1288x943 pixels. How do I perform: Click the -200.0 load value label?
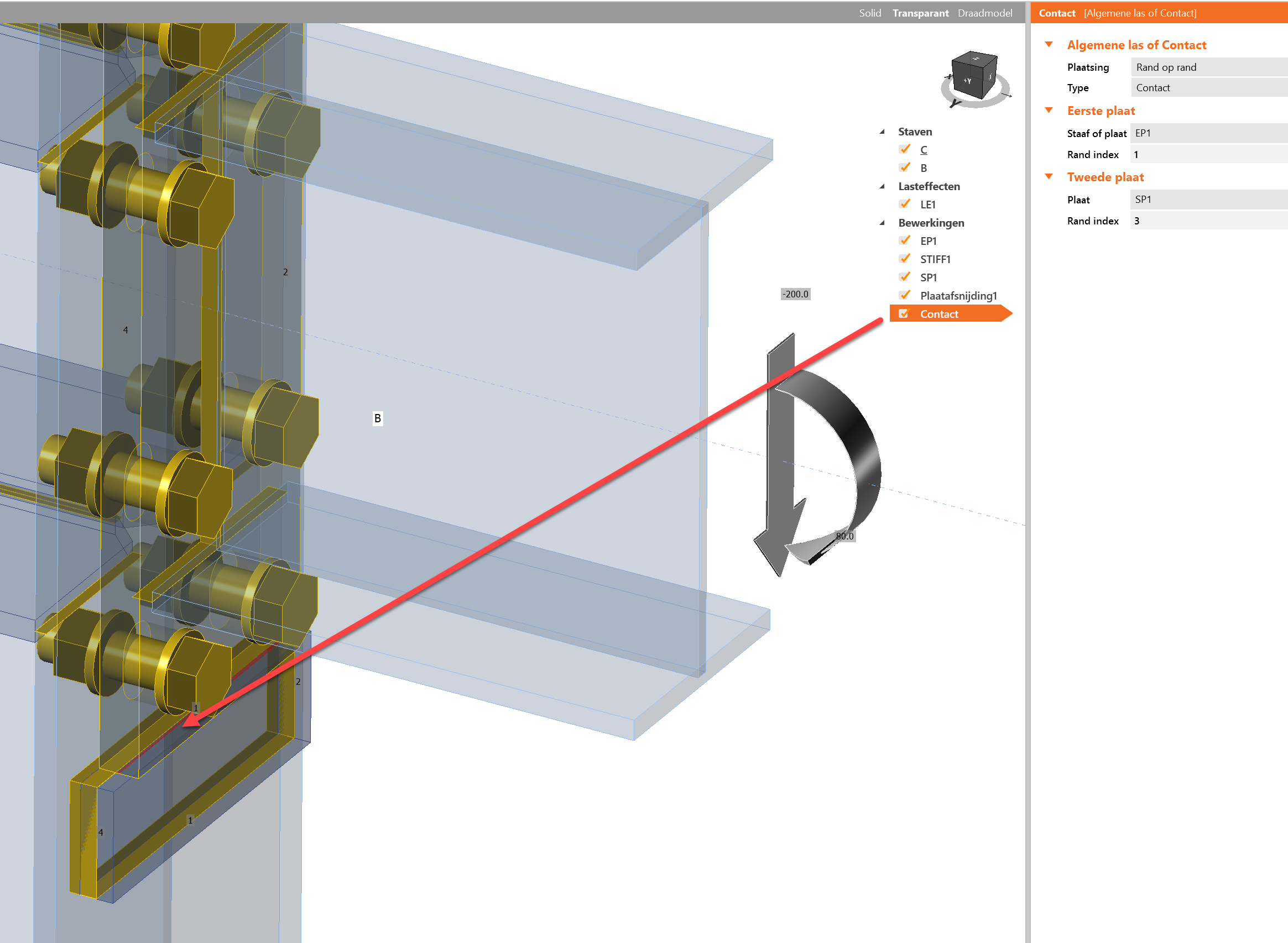[795, 294]
